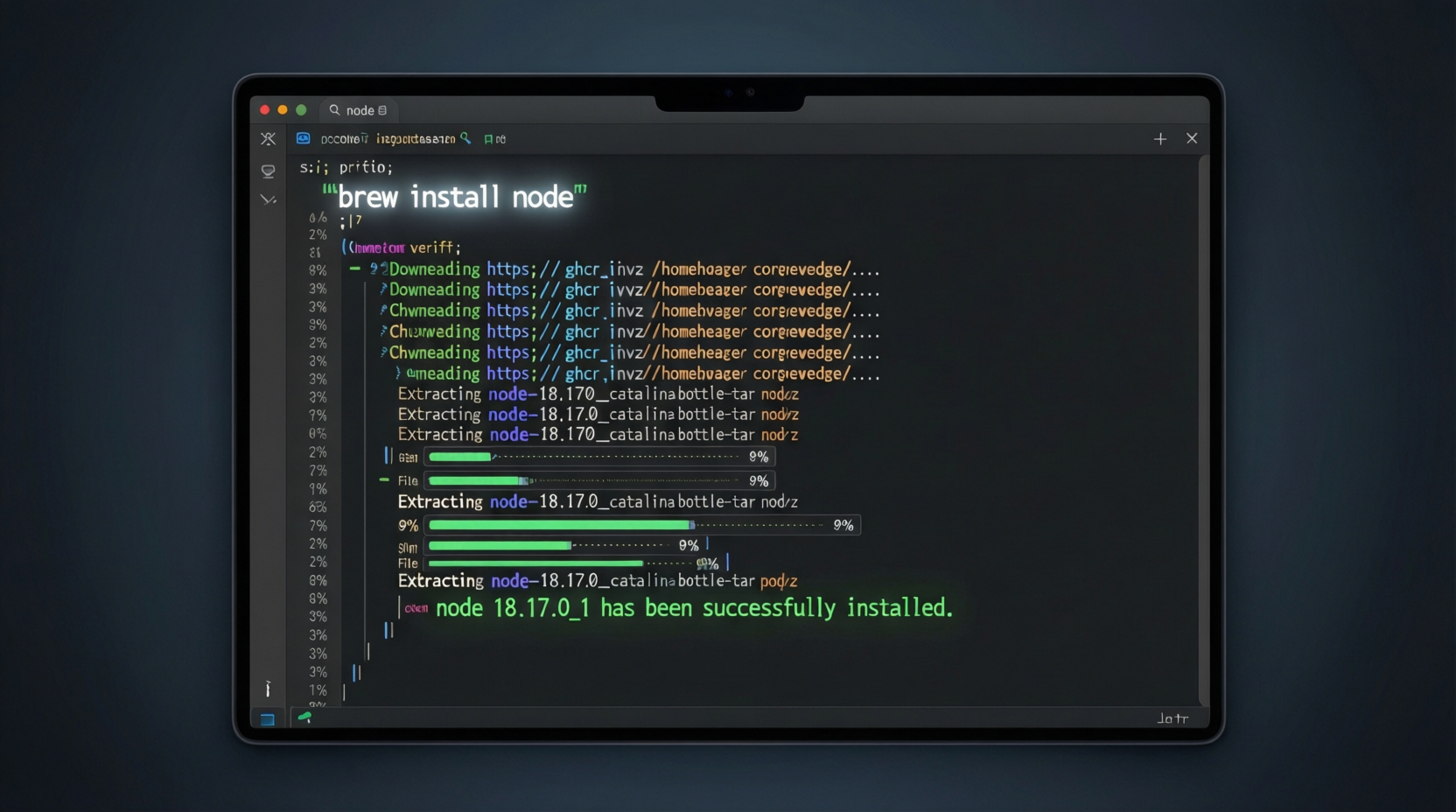Open the monitor-shaped icon in the left sidebar
1456x812 pixels.
point(268,171)
